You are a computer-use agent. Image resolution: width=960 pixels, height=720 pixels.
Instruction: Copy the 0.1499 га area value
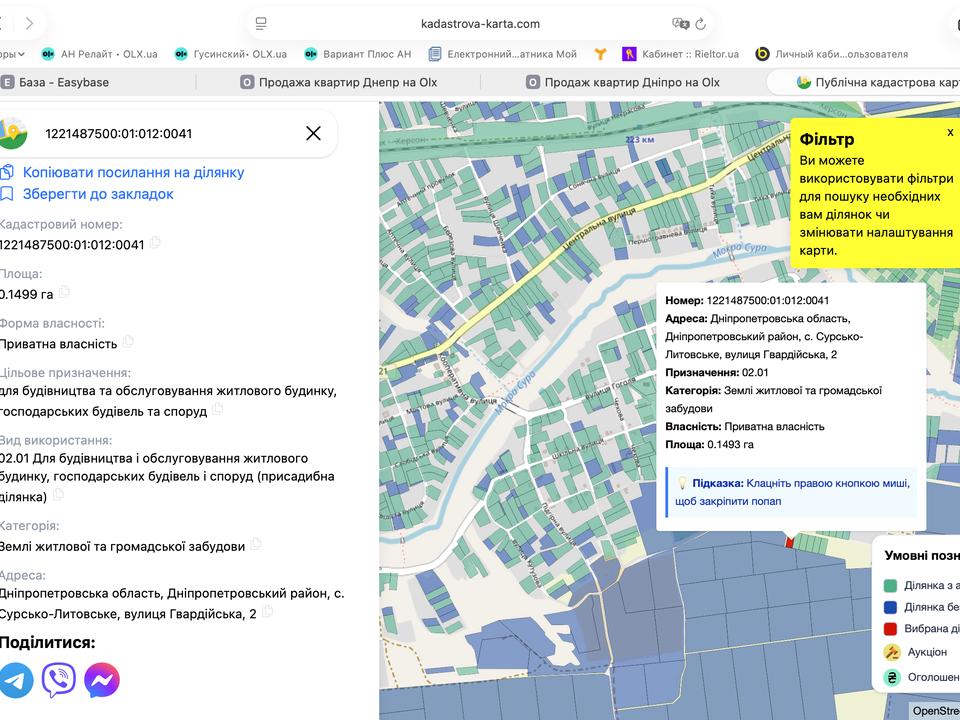(64, 292)
